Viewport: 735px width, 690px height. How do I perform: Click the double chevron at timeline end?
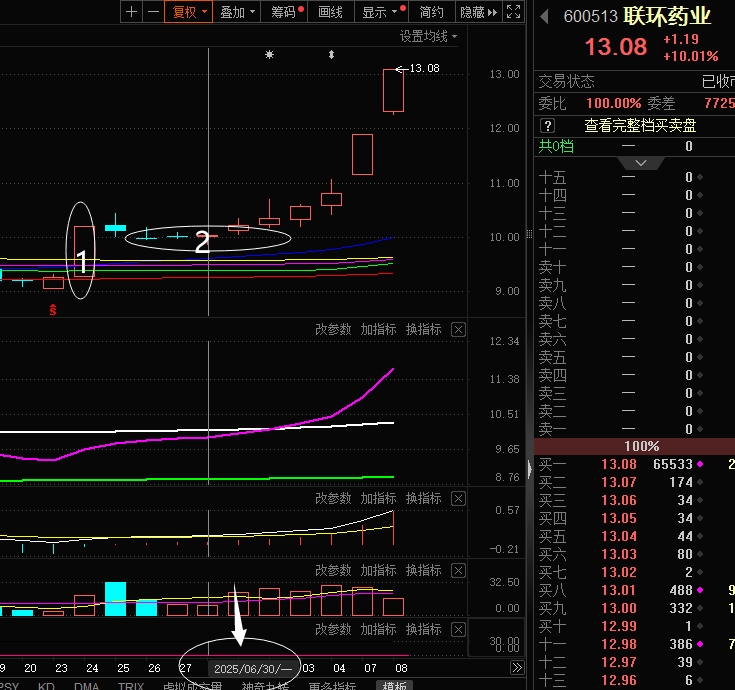517,668
